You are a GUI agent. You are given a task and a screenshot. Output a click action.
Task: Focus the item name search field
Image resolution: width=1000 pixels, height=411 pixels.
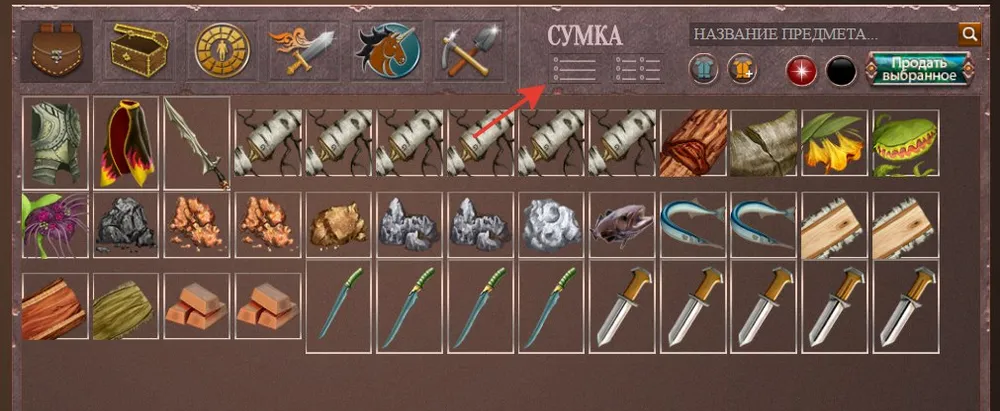click(x=823, y=34)
